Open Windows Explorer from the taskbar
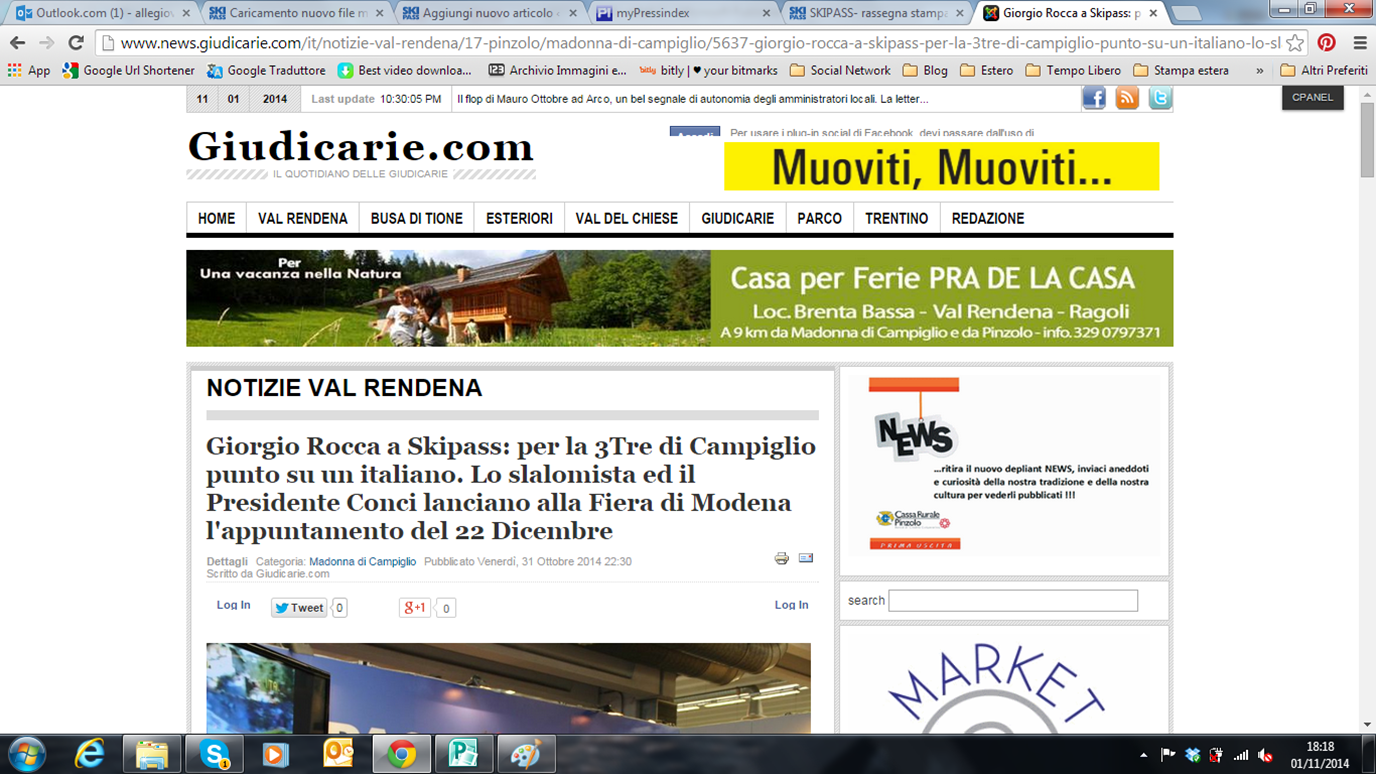 (152, 754)
